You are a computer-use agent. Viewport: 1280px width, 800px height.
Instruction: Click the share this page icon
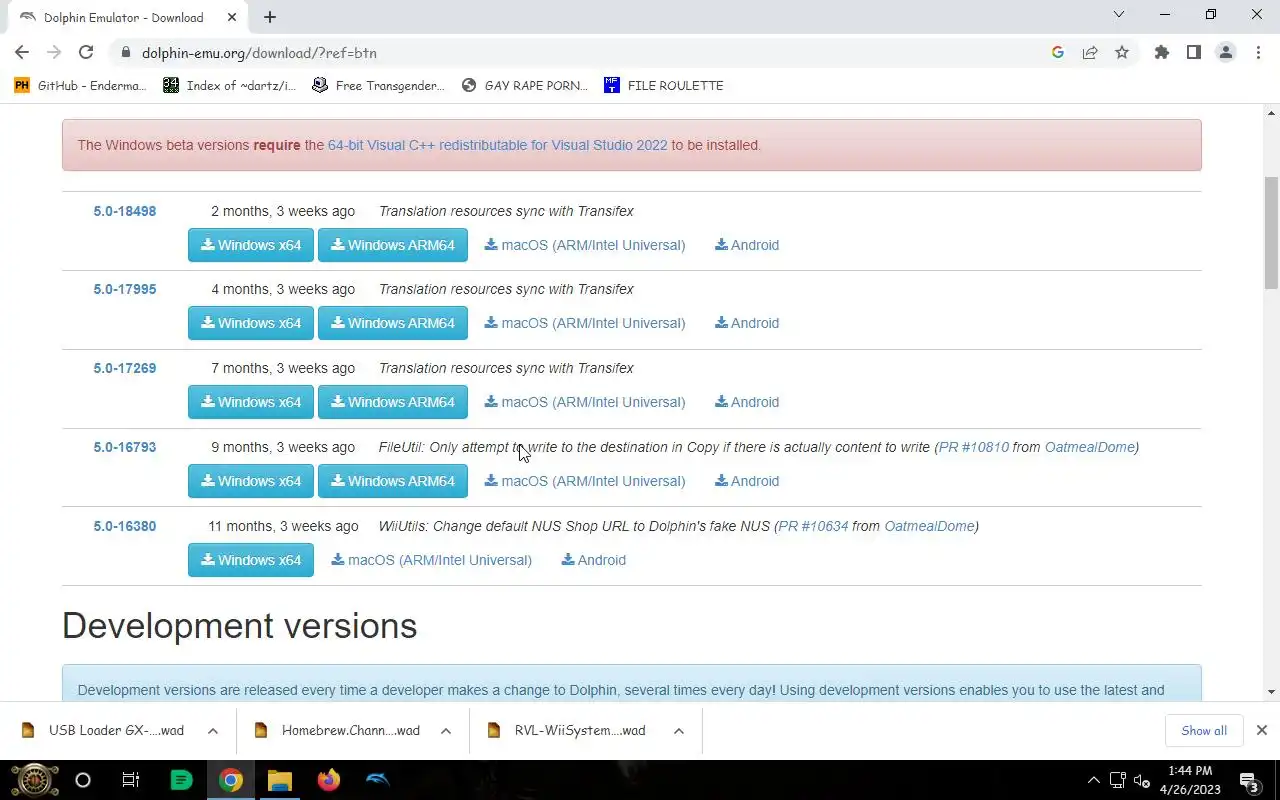[1090, 53]
